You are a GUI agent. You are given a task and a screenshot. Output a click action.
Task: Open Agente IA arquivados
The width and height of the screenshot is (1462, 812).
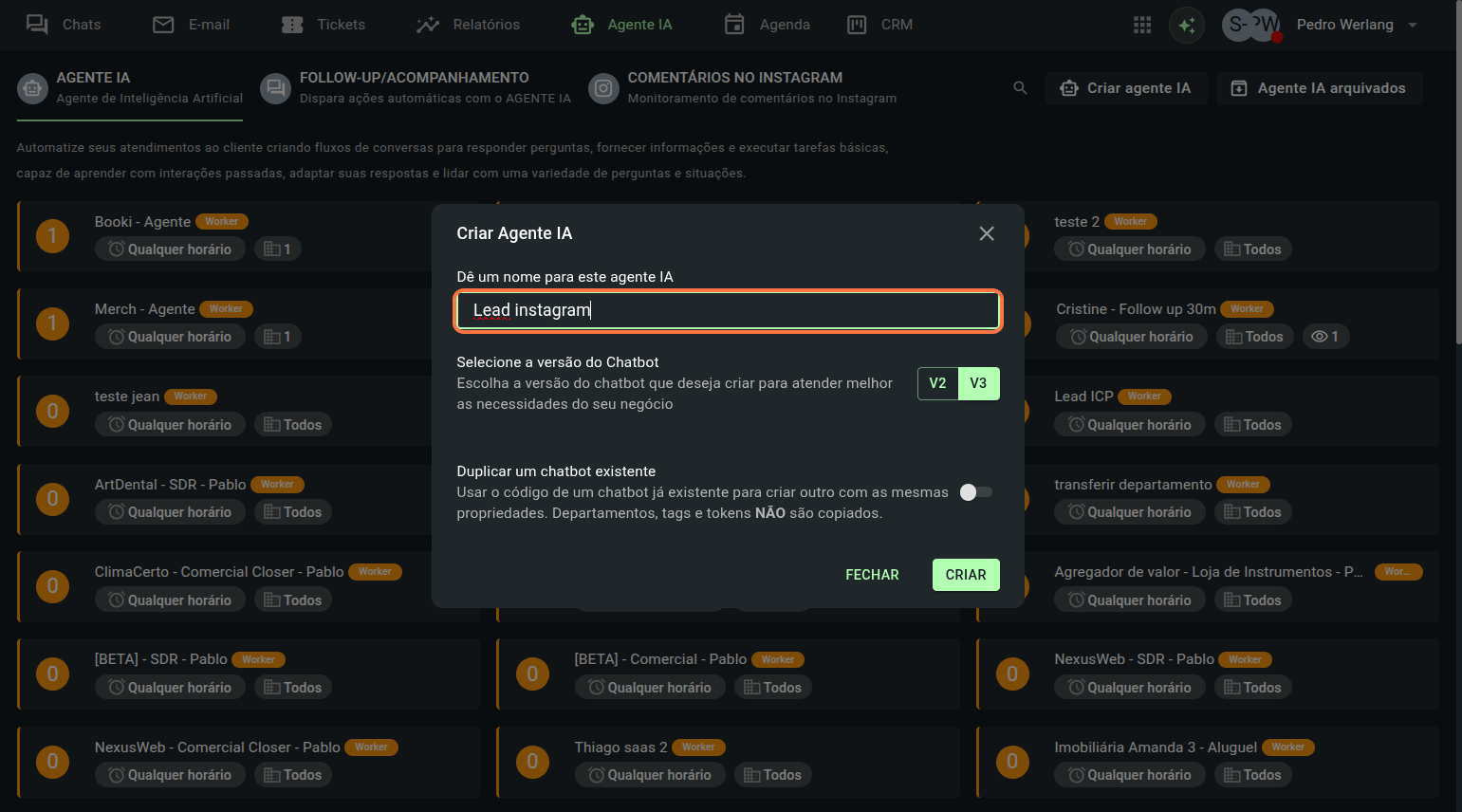click(x=1320, y=88)
